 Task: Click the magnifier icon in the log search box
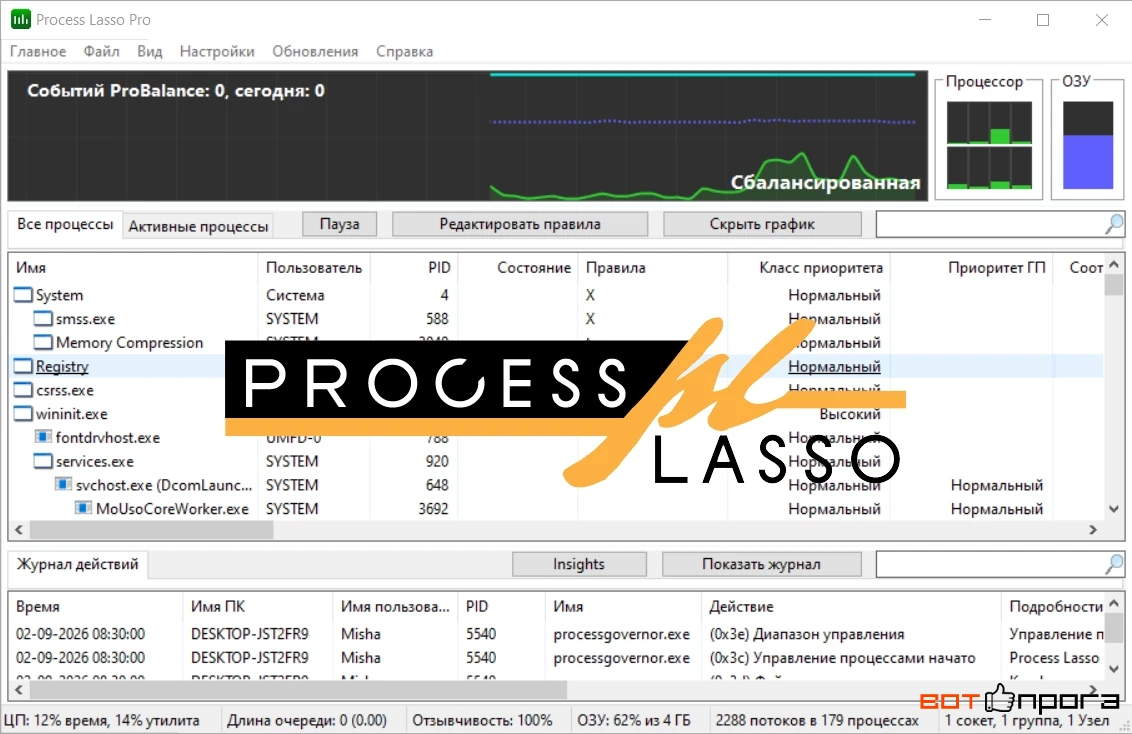click(x=1114, y=564)
